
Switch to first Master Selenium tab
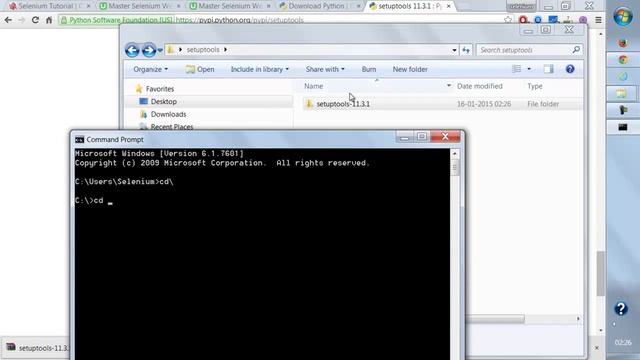click(141, 6)
